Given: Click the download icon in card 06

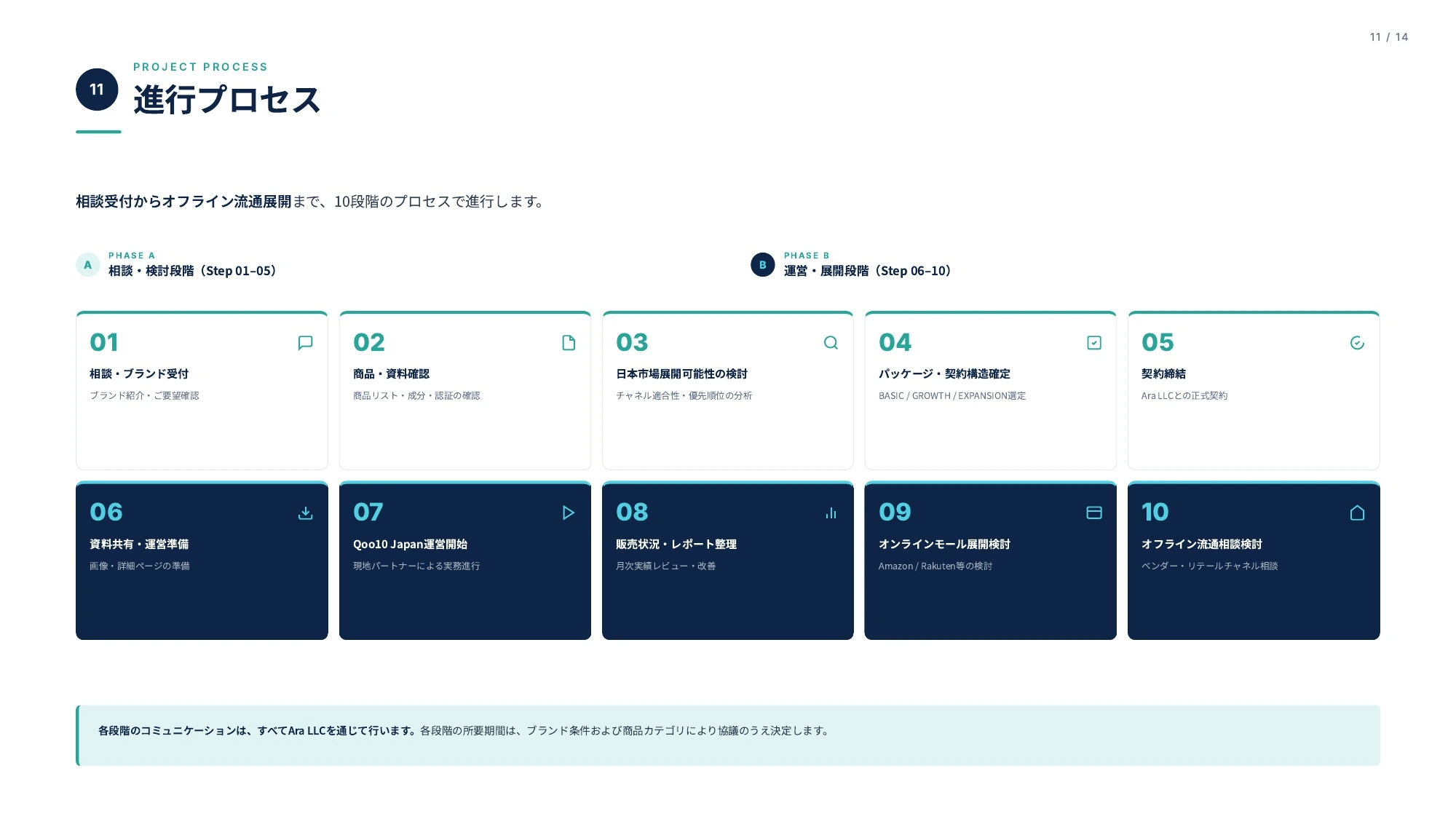Looking at the screenshot, I should pyautogui.click(x=306, y=513).
